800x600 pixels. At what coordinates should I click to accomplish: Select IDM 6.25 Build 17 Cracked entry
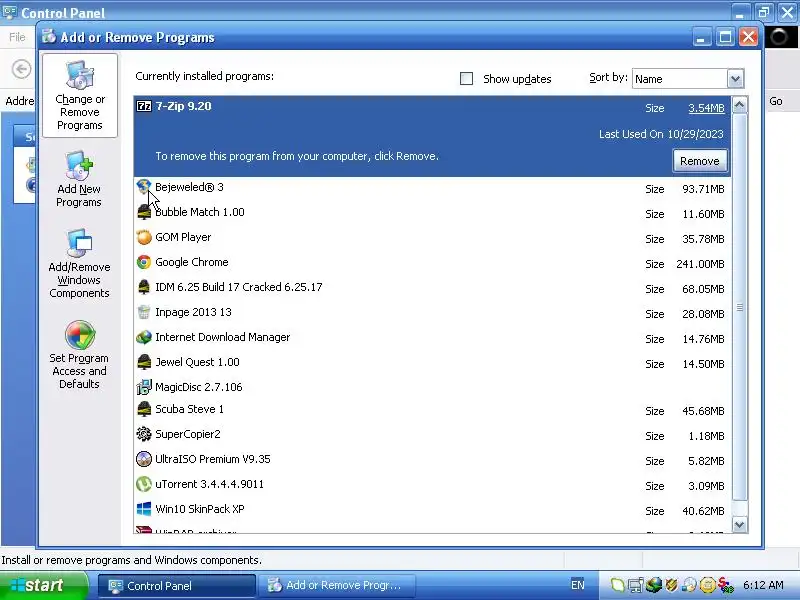[x=432, y=288]
